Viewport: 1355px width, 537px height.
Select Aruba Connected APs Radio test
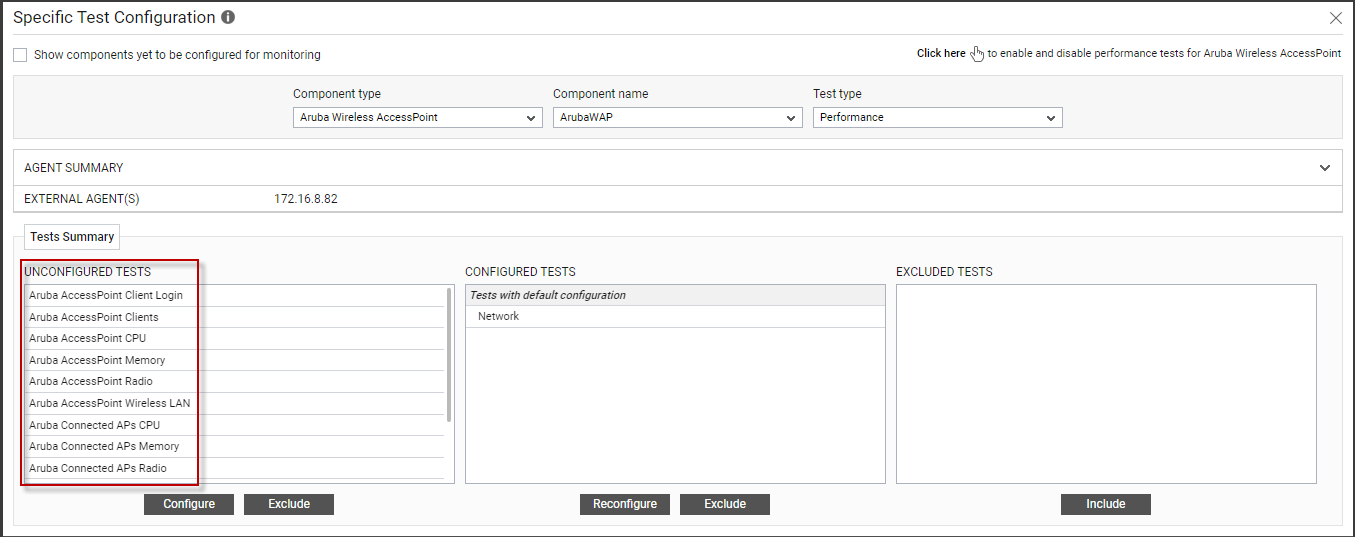(x=235, y=468)
